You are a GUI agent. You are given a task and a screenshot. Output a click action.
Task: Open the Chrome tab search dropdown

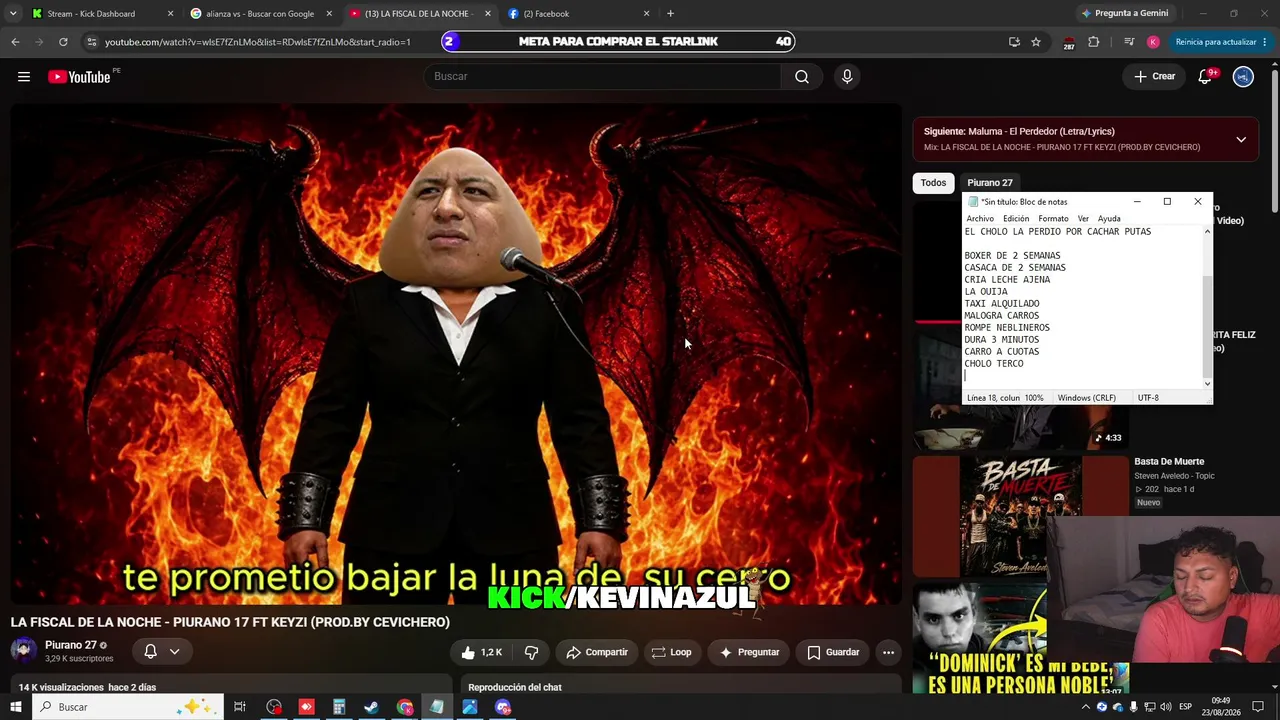(x=13, y=14)
